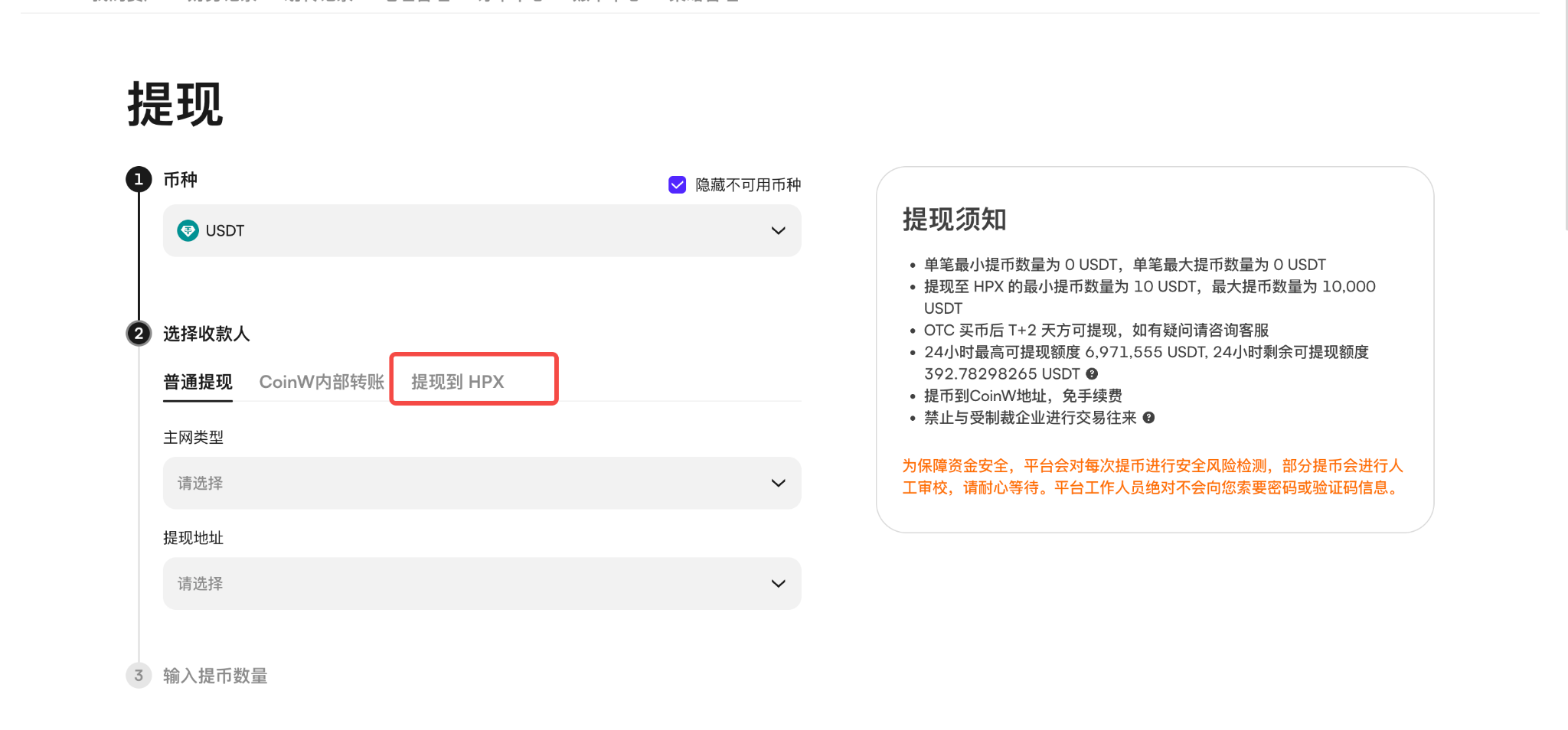1568x730 pixels.
Task: Click chevron on the 主网类型 selector
Action: point(778,483)
